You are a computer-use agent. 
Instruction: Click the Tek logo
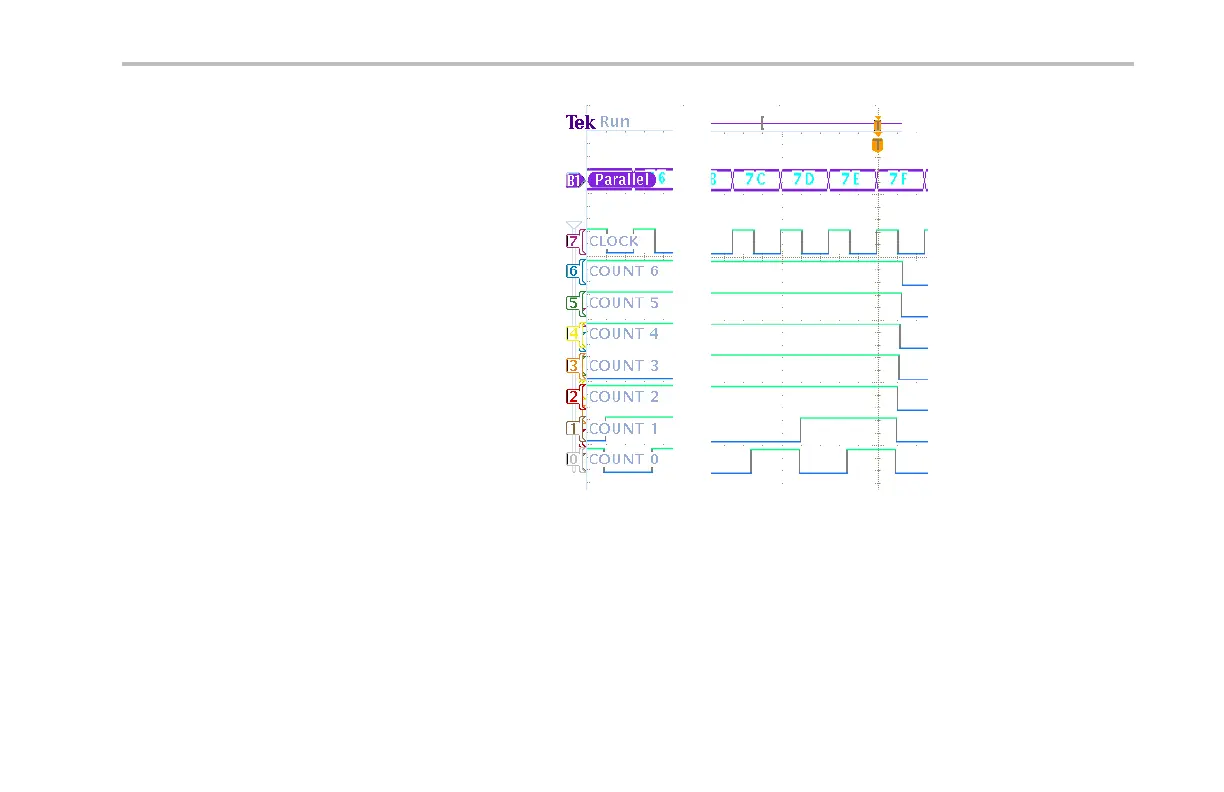click(x=580, y=123)
